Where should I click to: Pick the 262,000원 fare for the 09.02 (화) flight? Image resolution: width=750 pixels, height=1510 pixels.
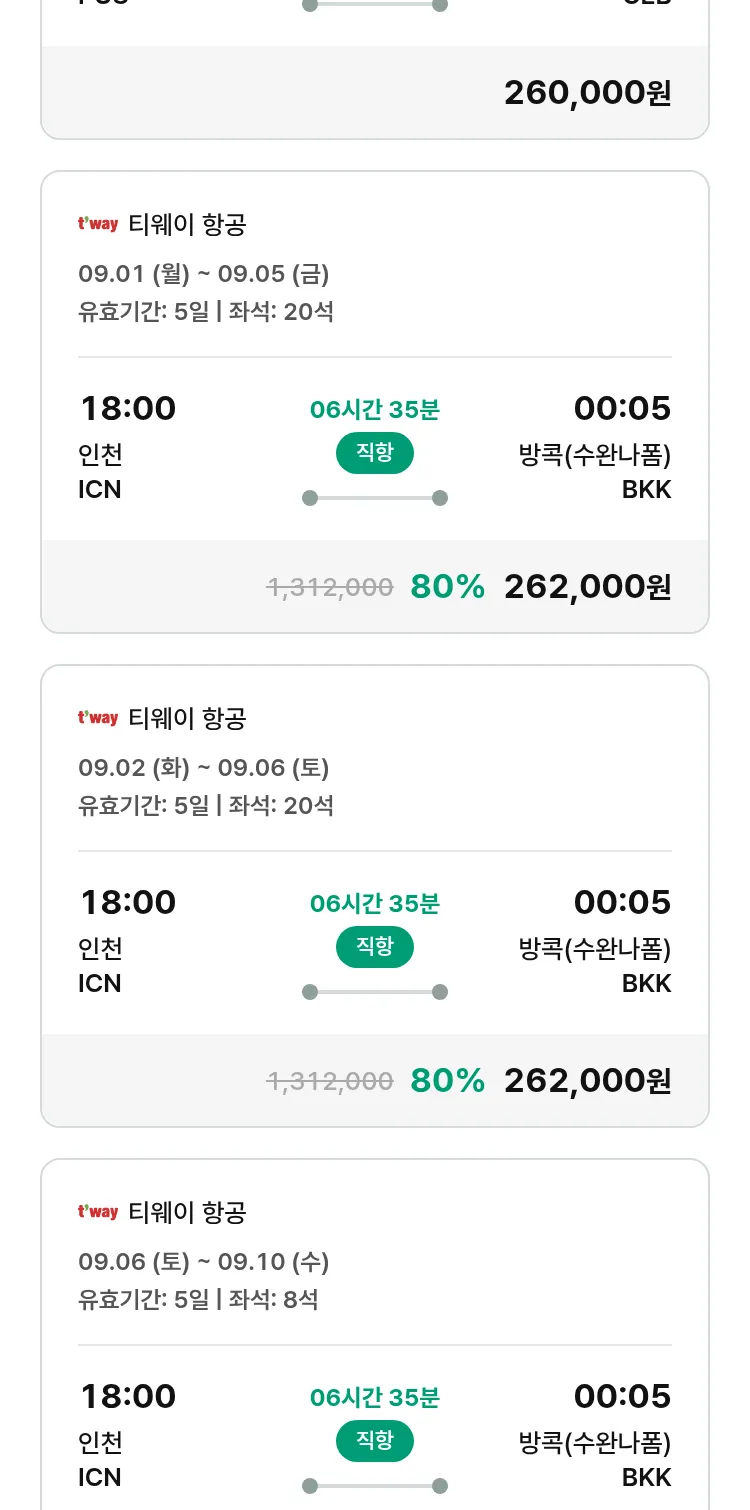click(x=587, y=1081)
